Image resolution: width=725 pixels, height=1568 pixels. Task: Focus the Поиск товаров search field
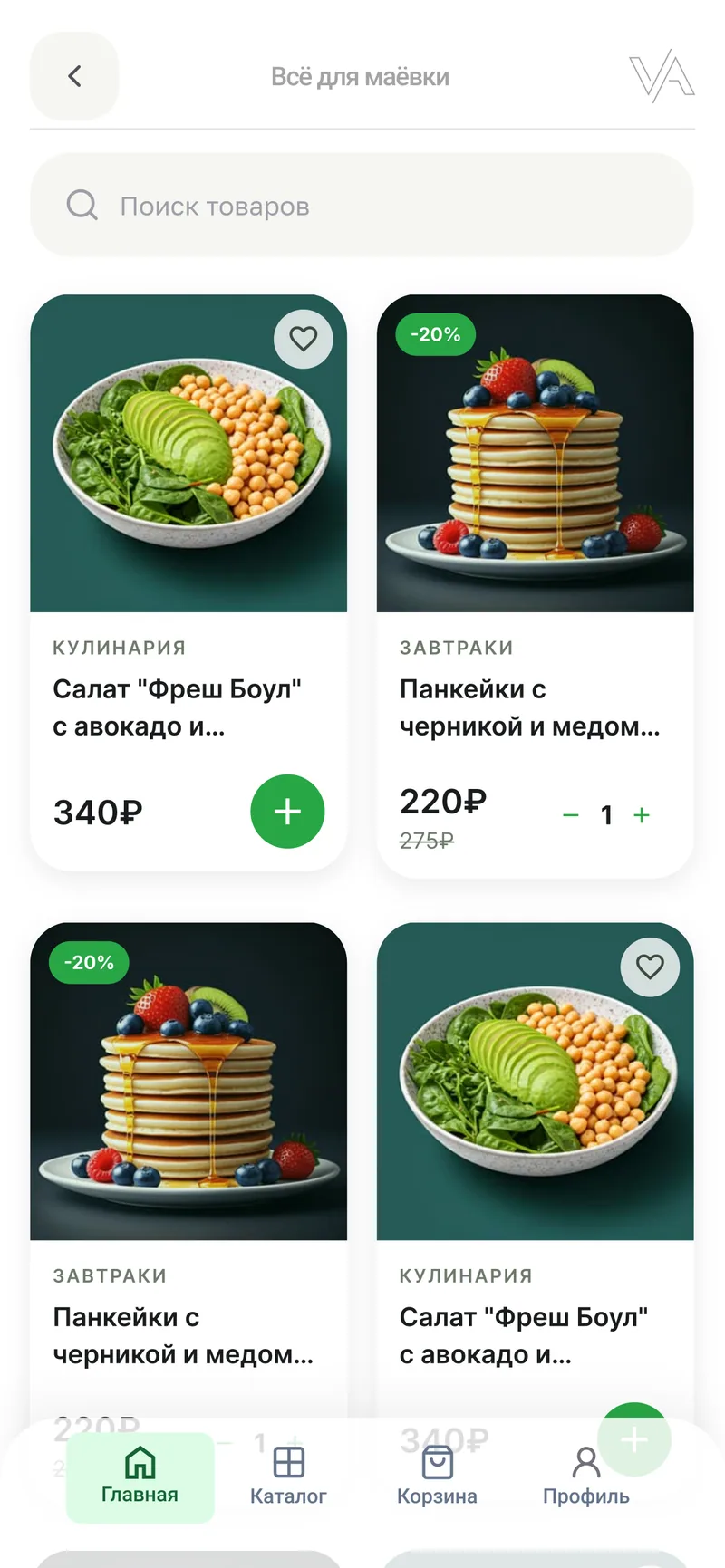(x=362, y=205)
